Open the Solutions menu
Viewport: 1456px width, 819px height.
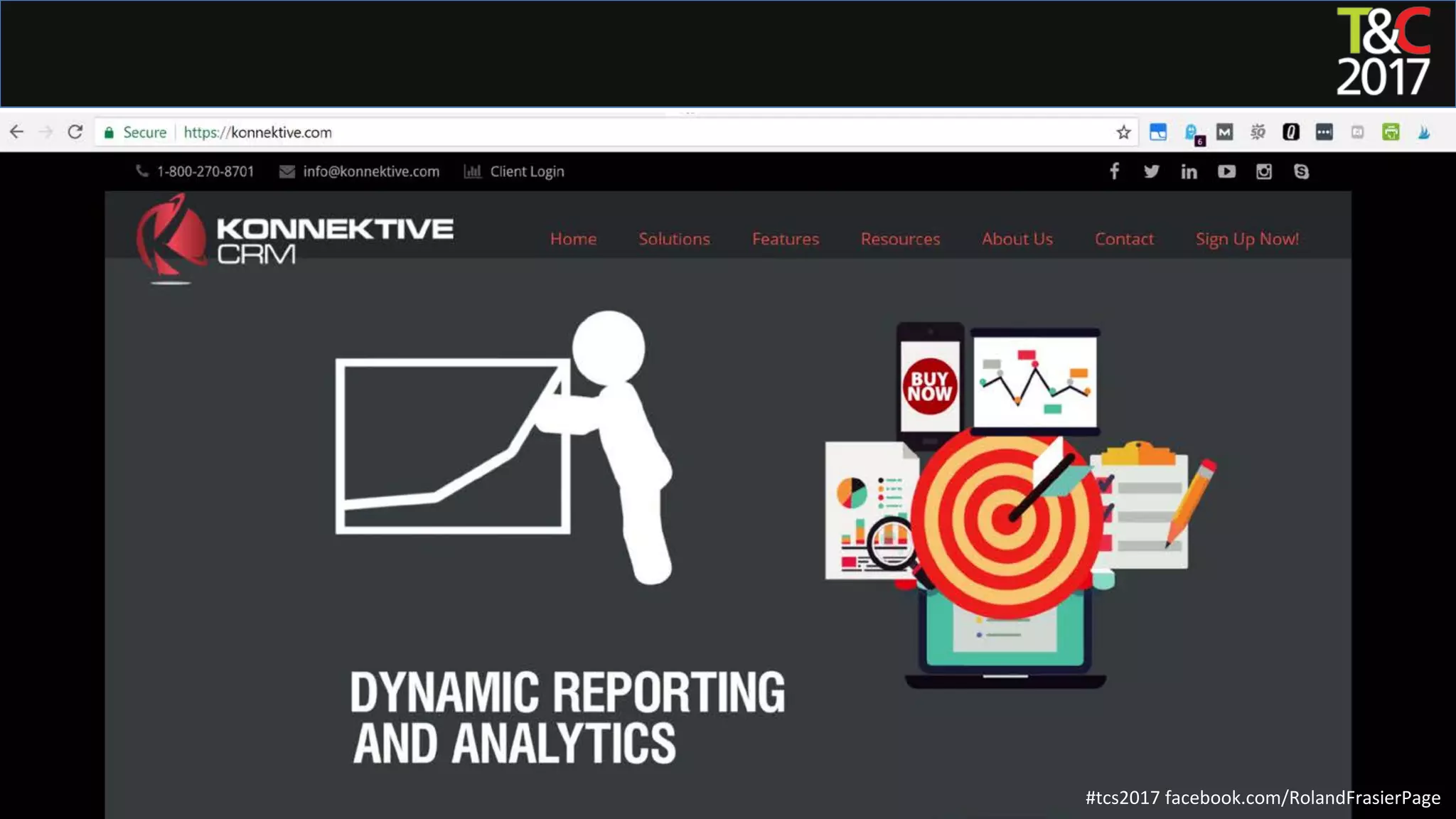click(x=674, y=239)
